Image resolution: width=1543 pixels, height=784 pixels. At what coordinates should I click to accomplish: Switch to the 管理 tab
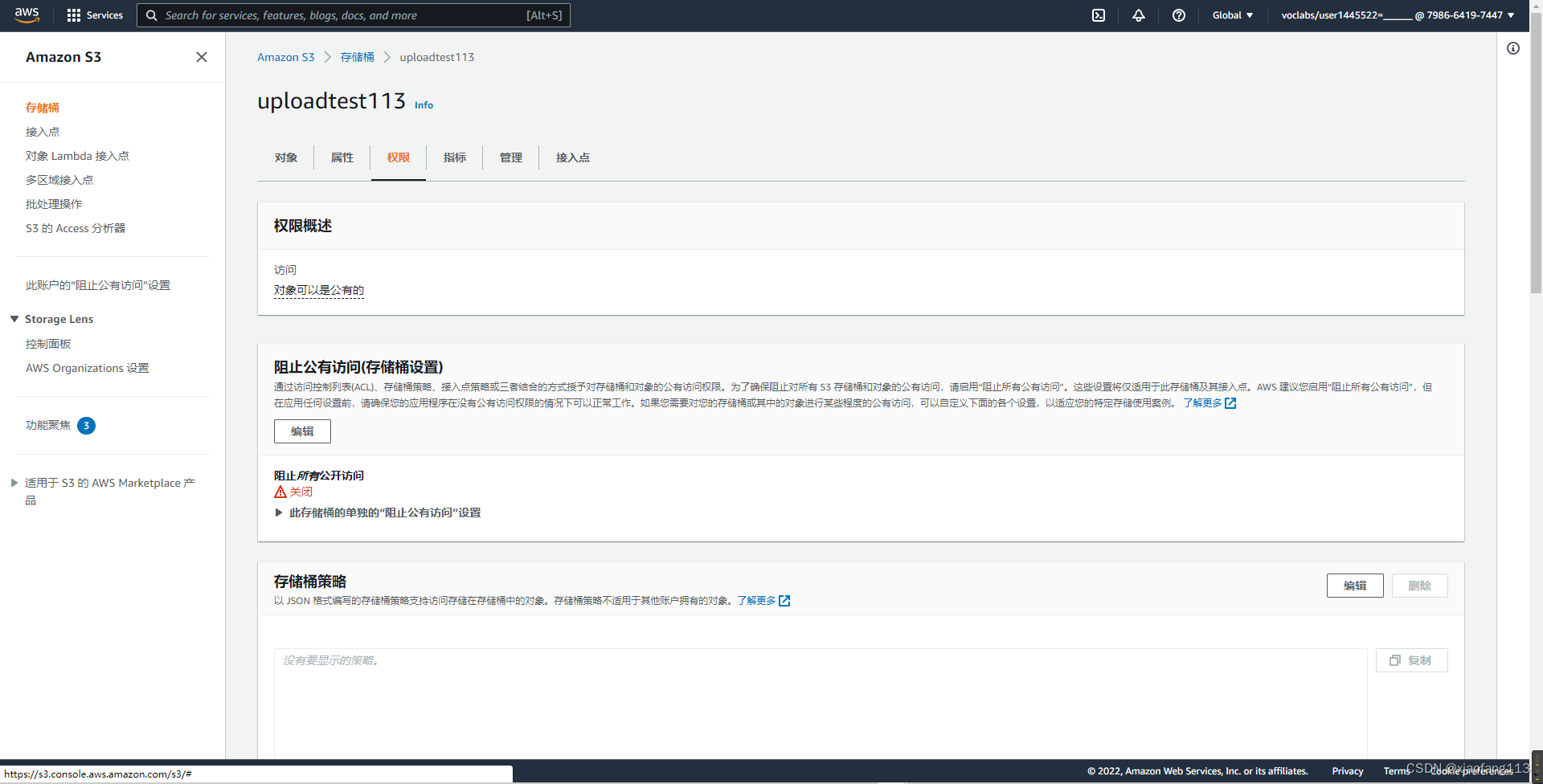[511, 157]
